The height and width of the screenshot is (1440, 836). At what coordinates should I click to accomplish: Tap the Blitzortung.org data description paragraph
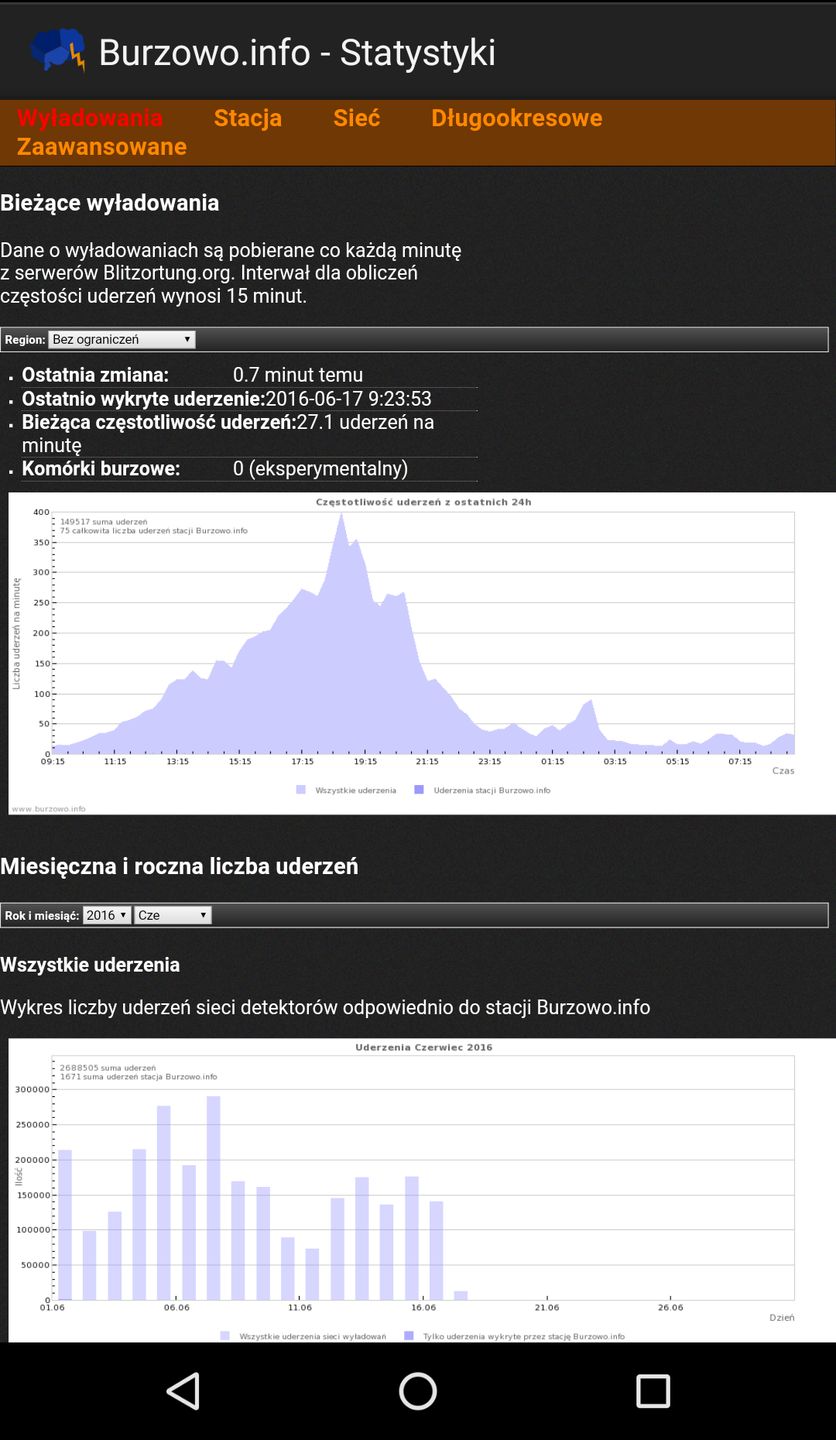click(x=231, y=273)
